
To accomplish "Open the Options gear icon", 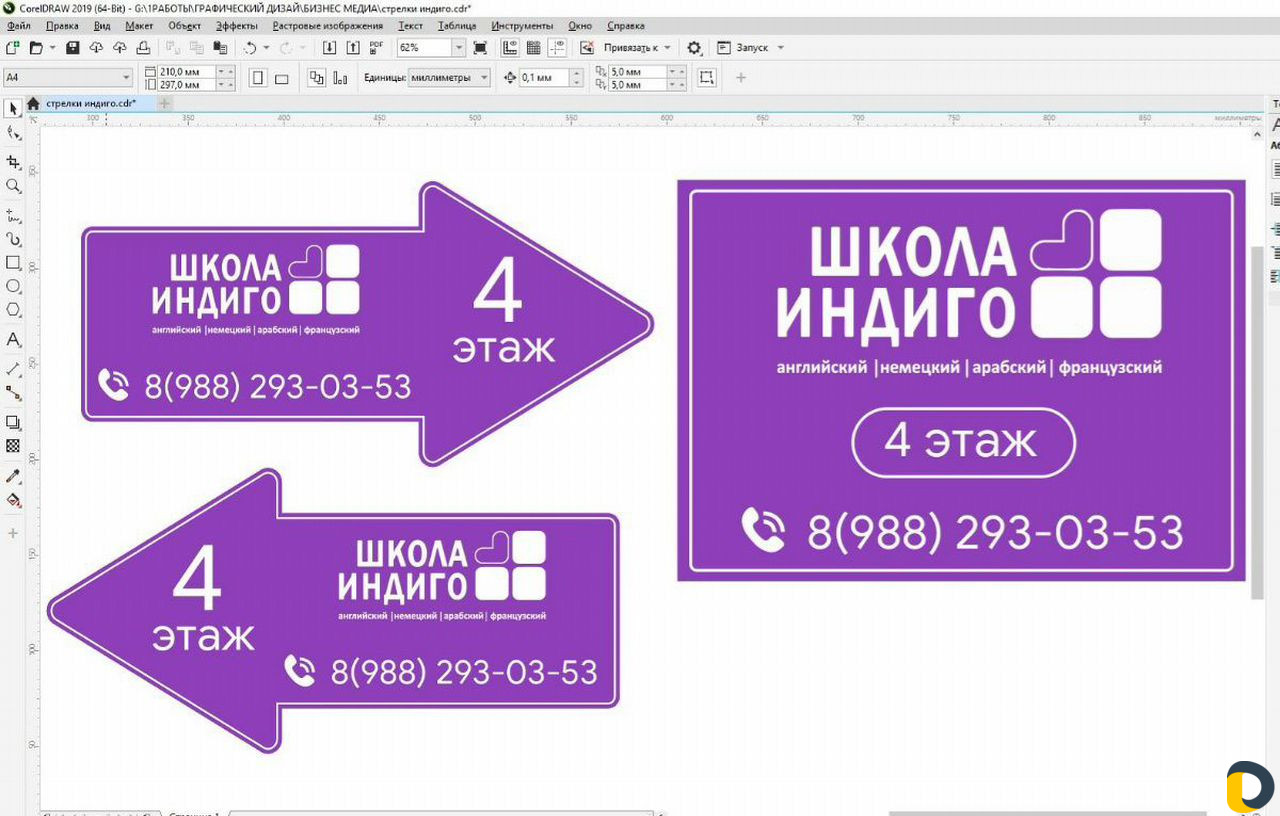I will pos(694,47).
